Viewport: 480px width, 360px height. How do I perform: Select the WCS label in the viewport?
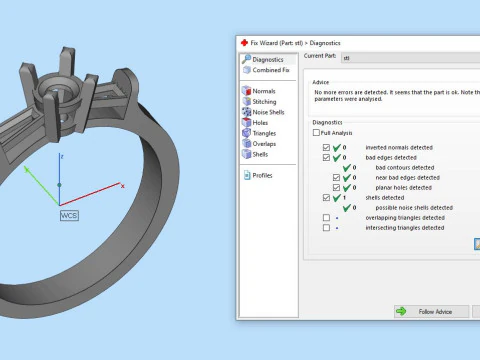[x=69, y=216]
